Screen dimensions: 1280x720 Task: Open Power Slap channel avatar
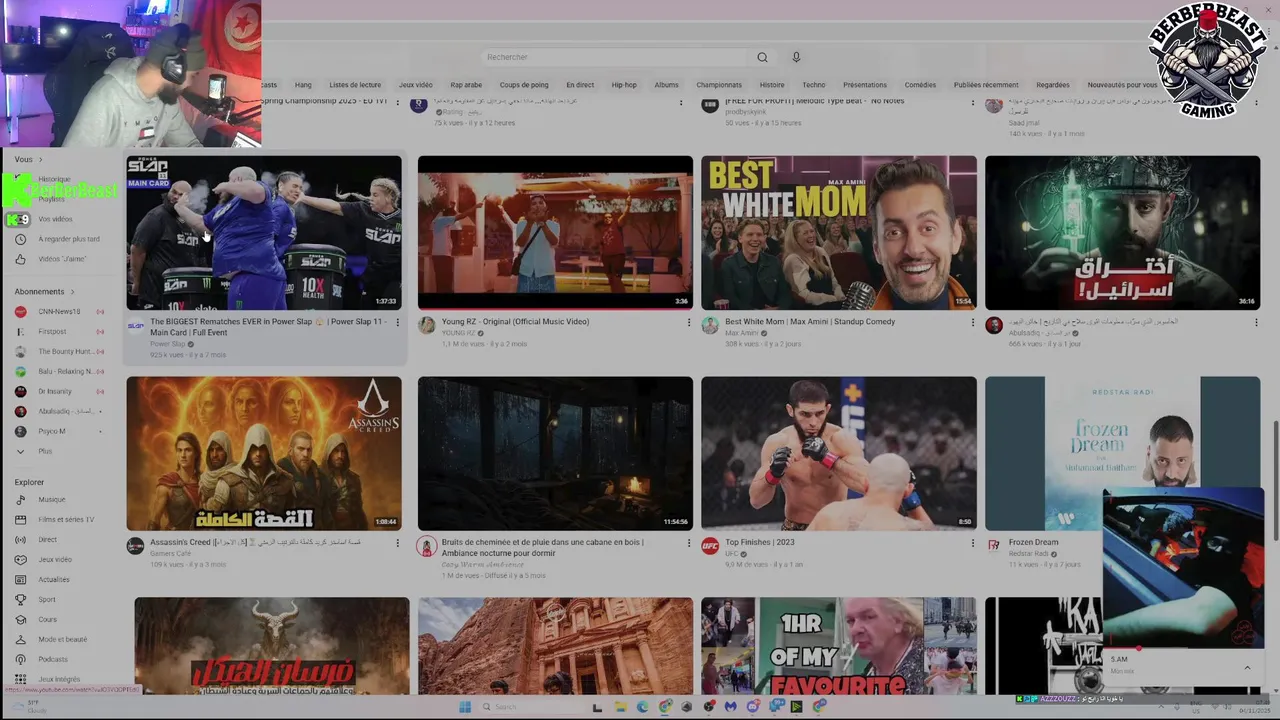(135, 325)
